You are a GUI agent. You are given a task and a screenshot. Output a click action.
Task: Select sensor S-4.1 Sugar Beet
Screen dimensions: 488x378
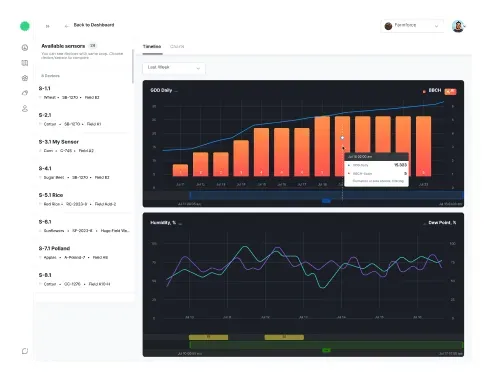coord(83,173)
